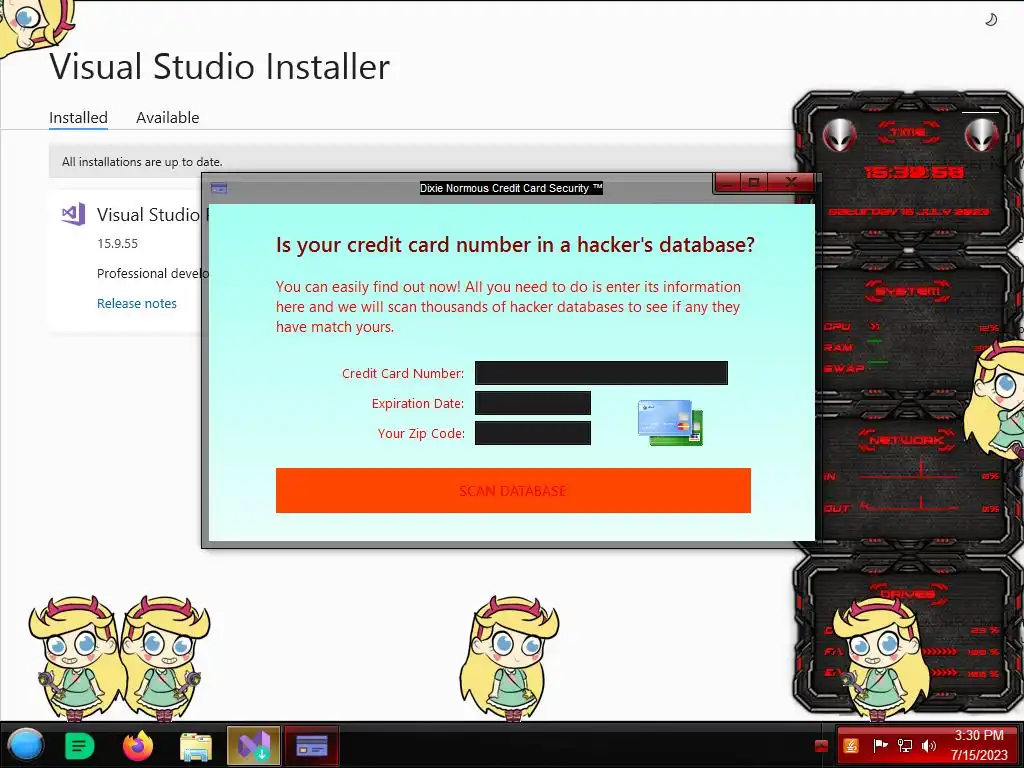1024x768 pixels.
Task: Click the version number 15.9.55
Action: point(118,243)
